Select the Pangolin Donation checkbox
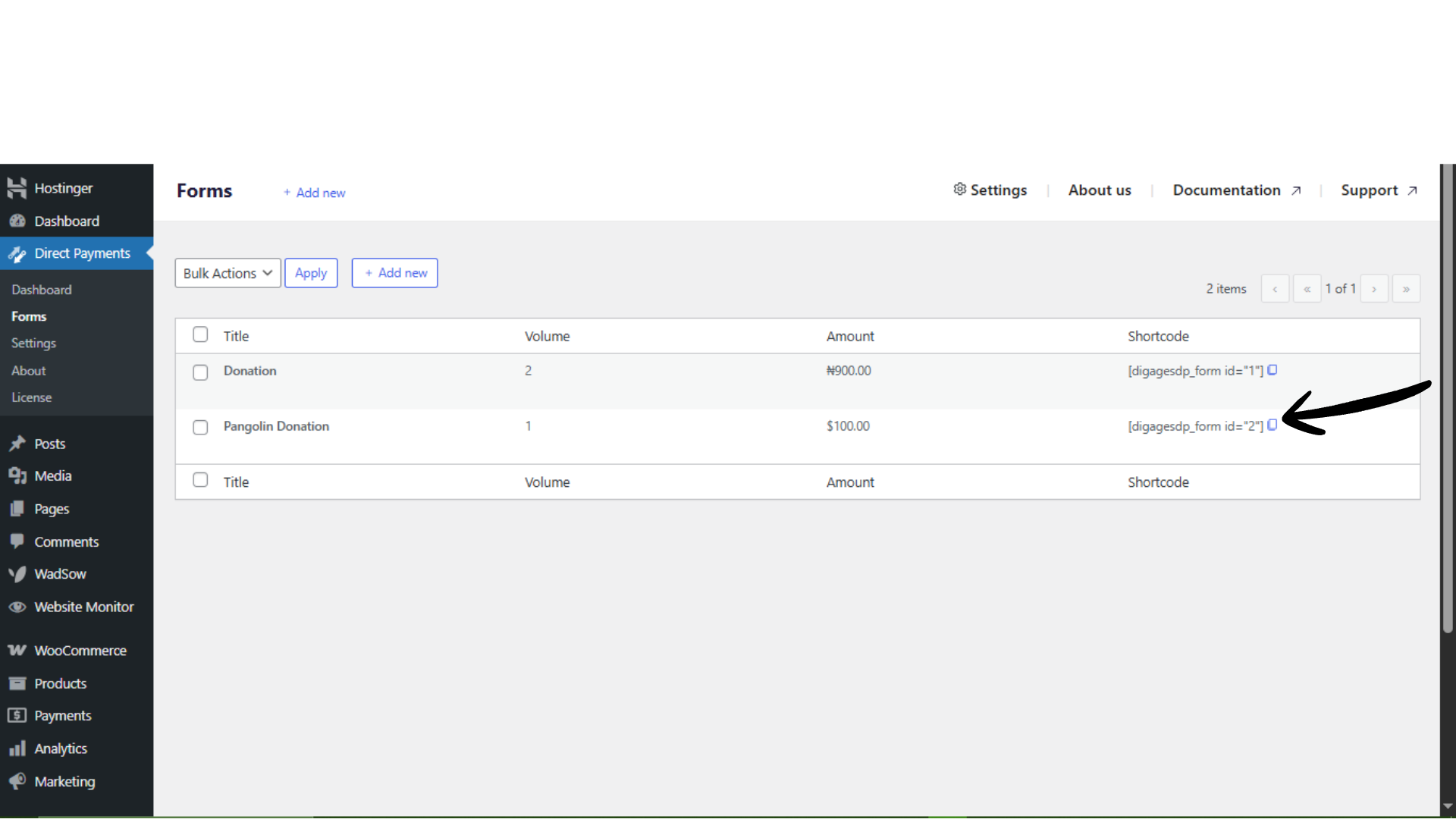This screenshot has width=1456, height=819. click(x=200, y=428)
